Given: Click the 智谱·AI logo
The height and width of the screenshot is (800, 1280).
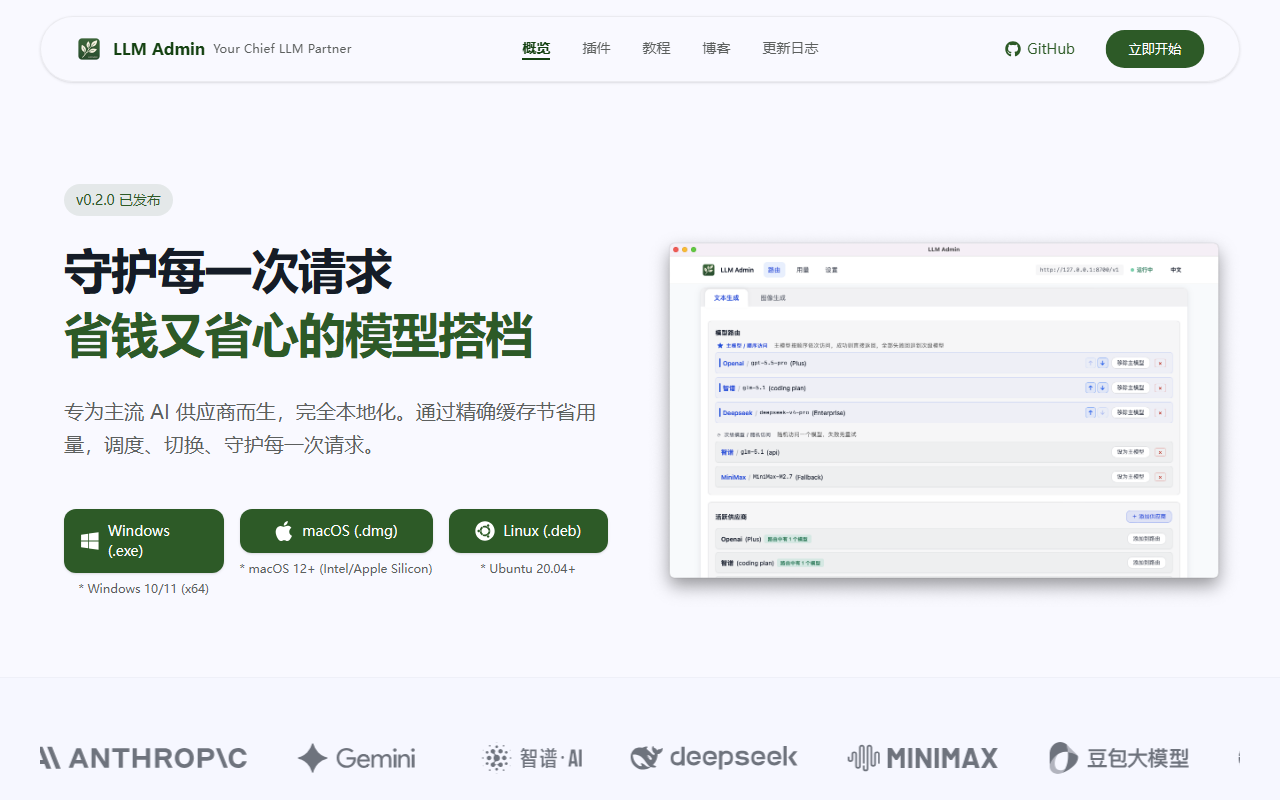Looking at the screenshot, I should pyautogui.click(x=532, y=758).
